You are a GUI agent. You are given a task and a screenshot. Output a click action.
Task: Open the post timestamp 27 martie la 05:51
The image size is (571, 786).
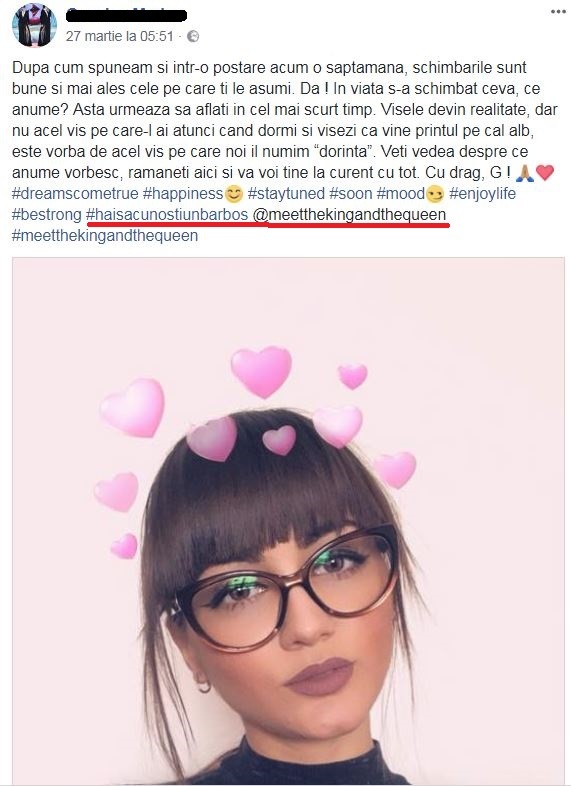coord(119,36)
